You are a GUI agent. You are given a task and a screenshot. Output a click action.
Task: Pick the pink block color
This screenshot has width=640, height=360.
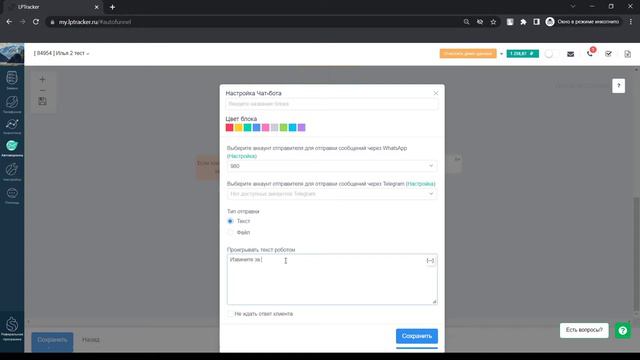(265, 128)
